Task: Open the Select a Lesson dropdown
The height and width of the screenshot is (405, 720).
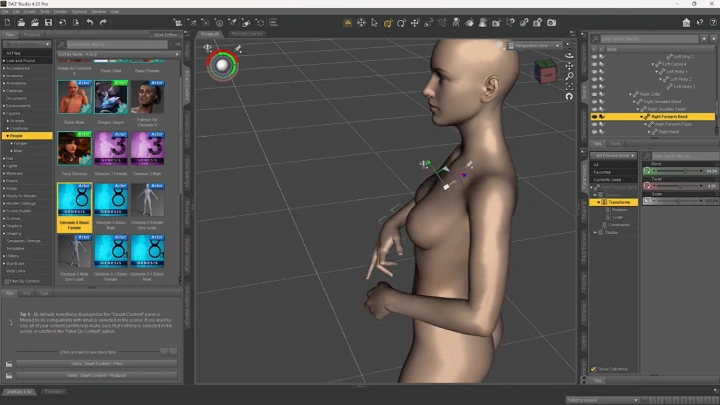Action: pyautogui.click(x=602, y=400)
